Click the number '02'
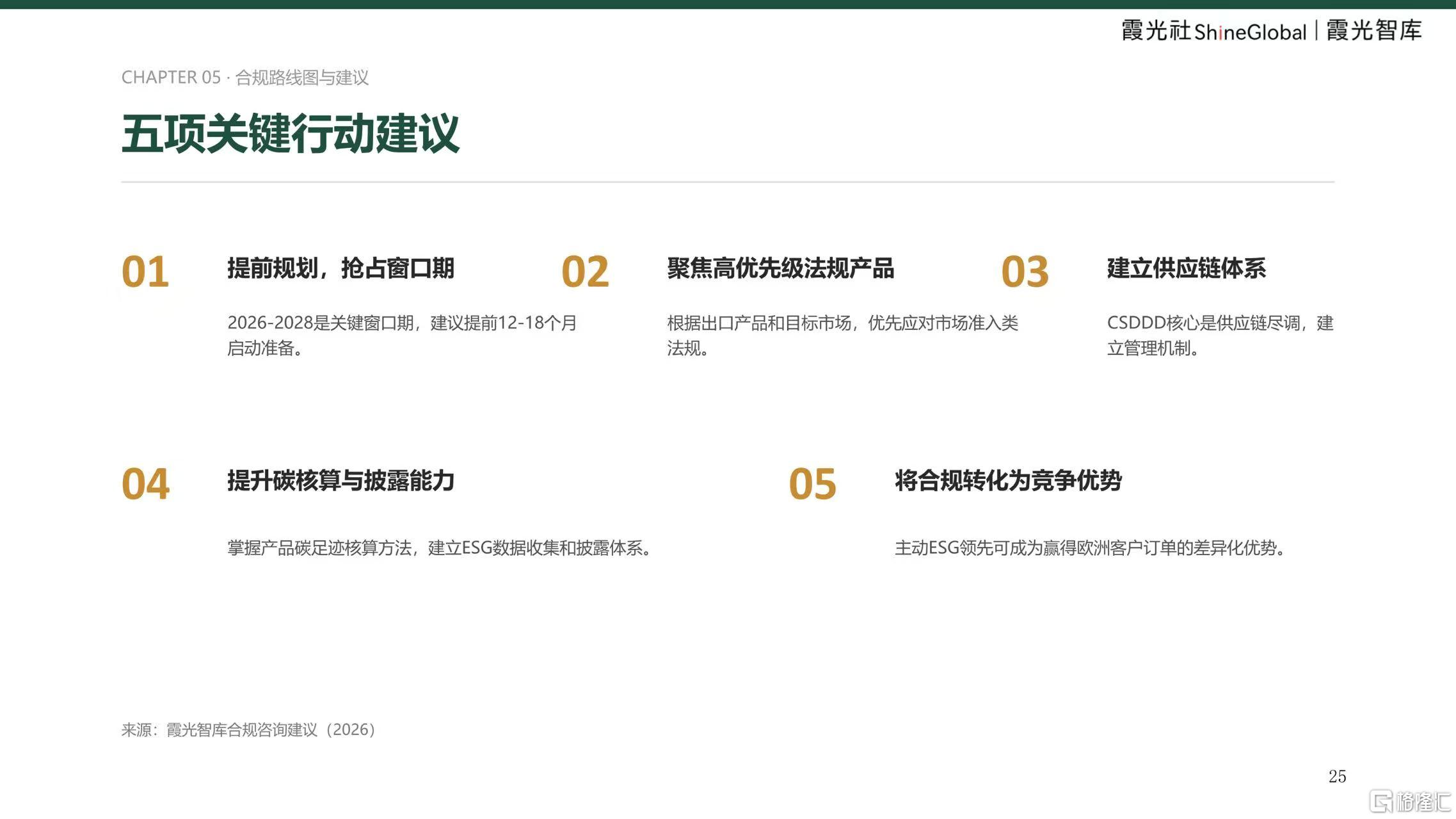This screenshot has height=819, width=1456. 585,272
